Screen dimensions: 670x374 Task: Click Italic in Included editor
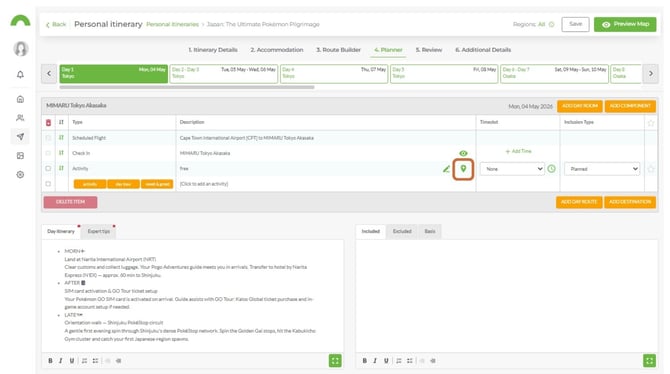(375, 361)
